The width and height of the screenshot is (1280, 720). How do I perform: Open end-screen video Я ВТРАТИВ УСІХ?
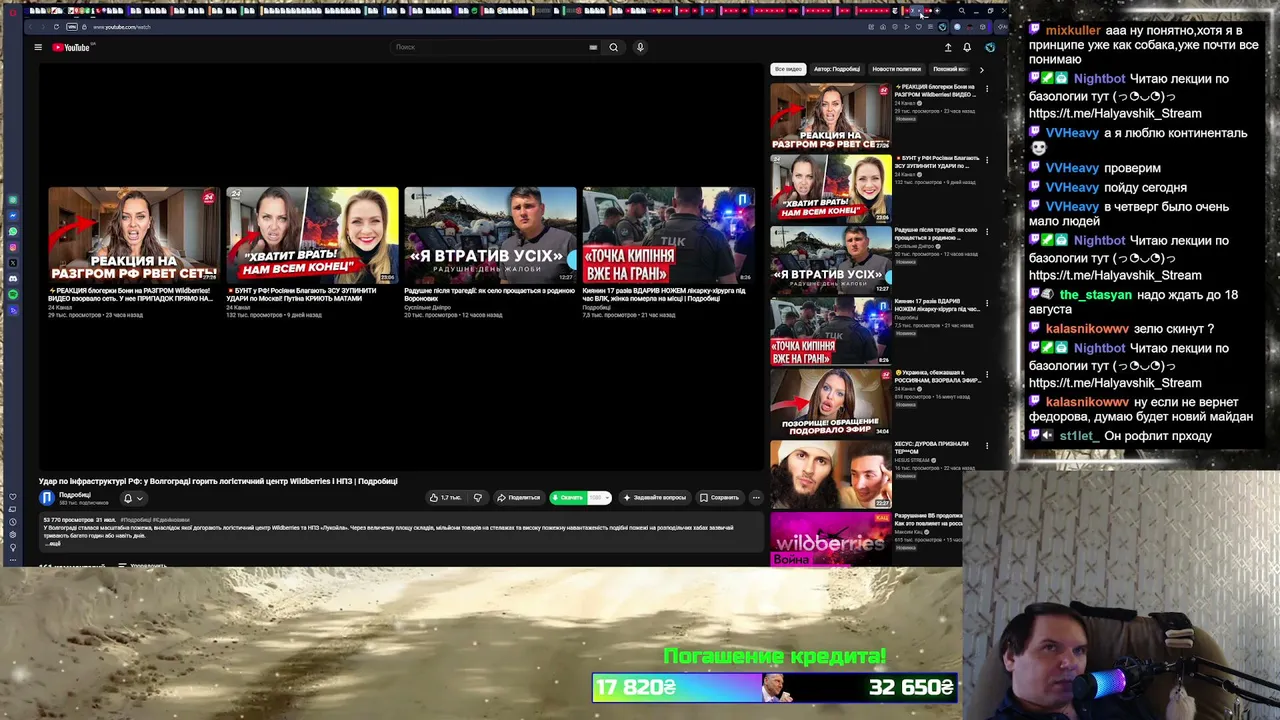pos(490,235)
